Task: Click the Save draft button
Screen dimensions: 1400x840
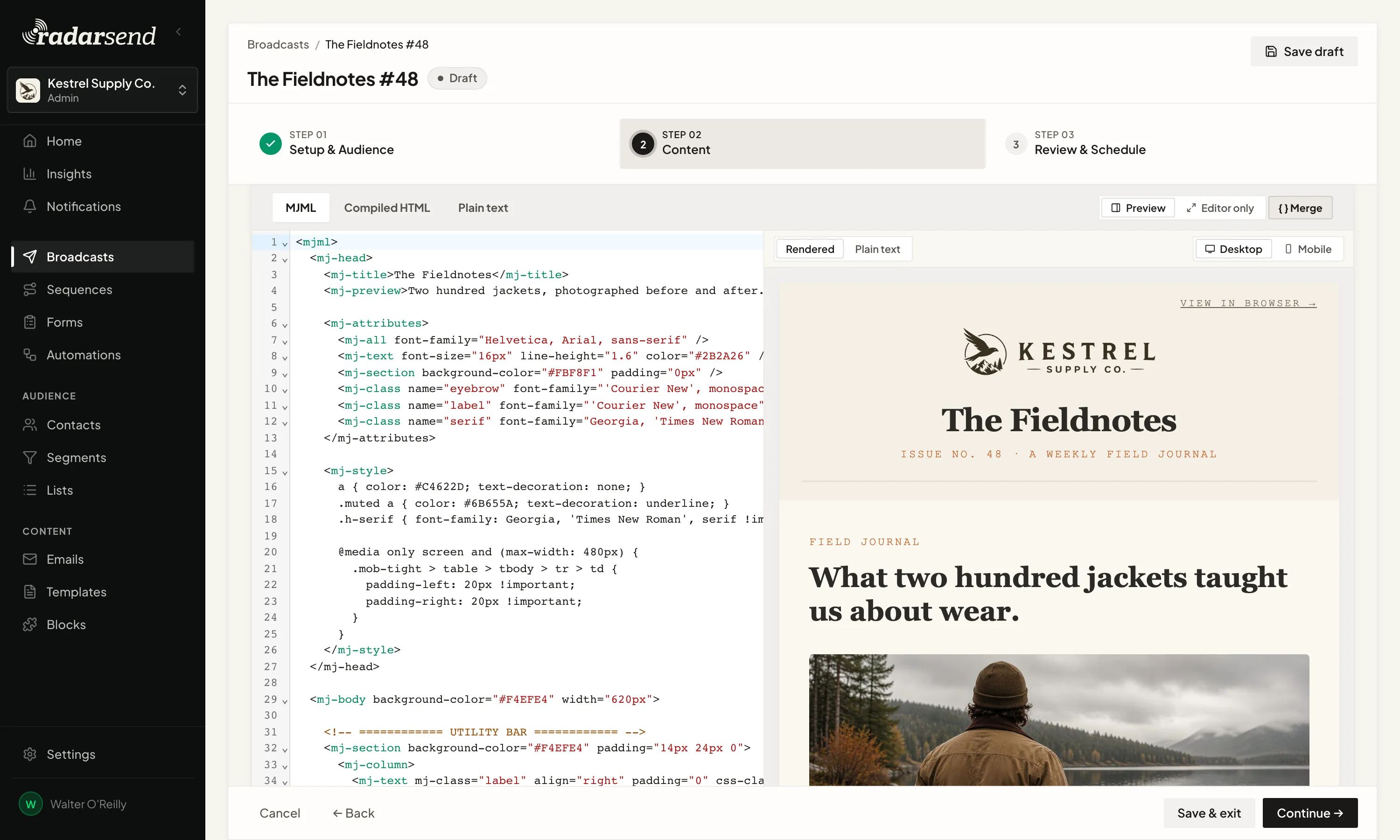Action: pos(1304,51)
